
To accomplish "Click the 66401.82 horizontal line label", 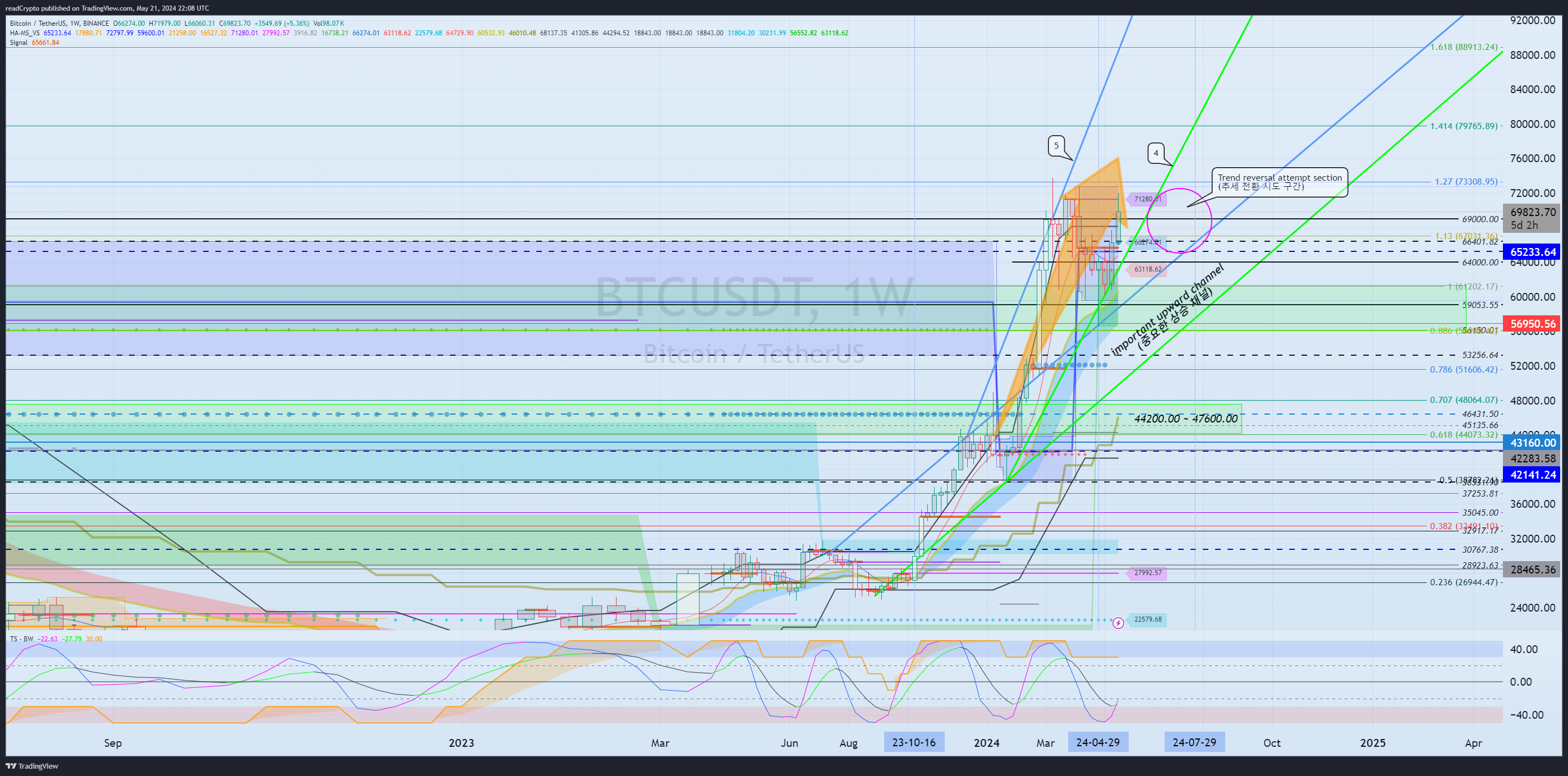I will click(x=1480, y=242).
